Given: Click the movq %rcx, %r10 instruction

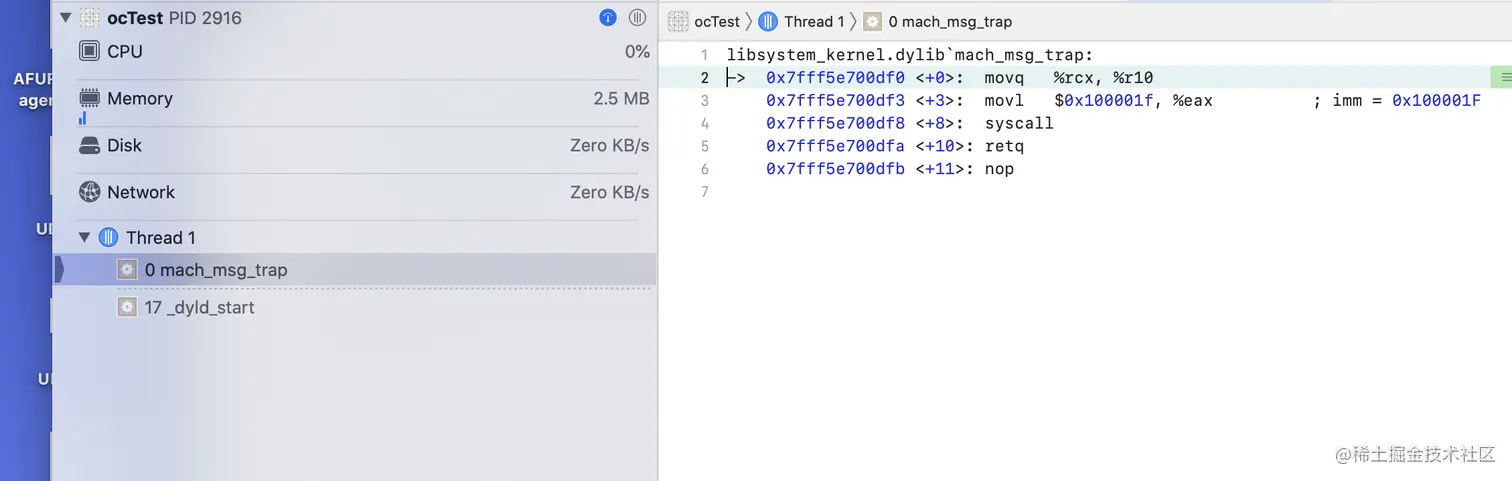Looking at the screenshot, I should [1069, 78].
